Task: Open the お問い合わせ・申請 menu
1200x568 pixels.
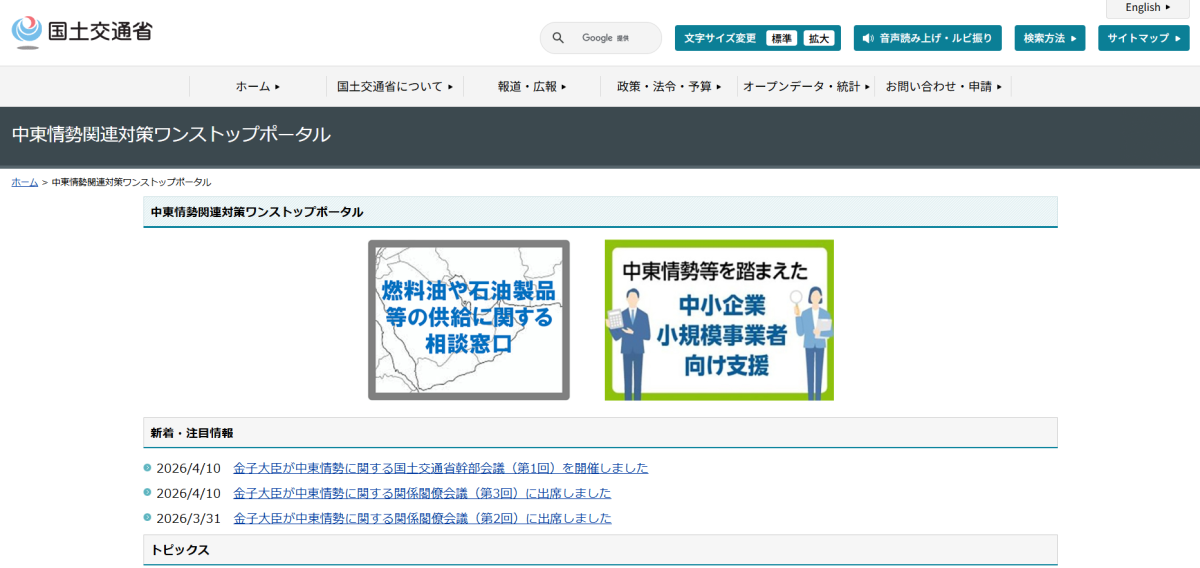Action: pos(943,87)
